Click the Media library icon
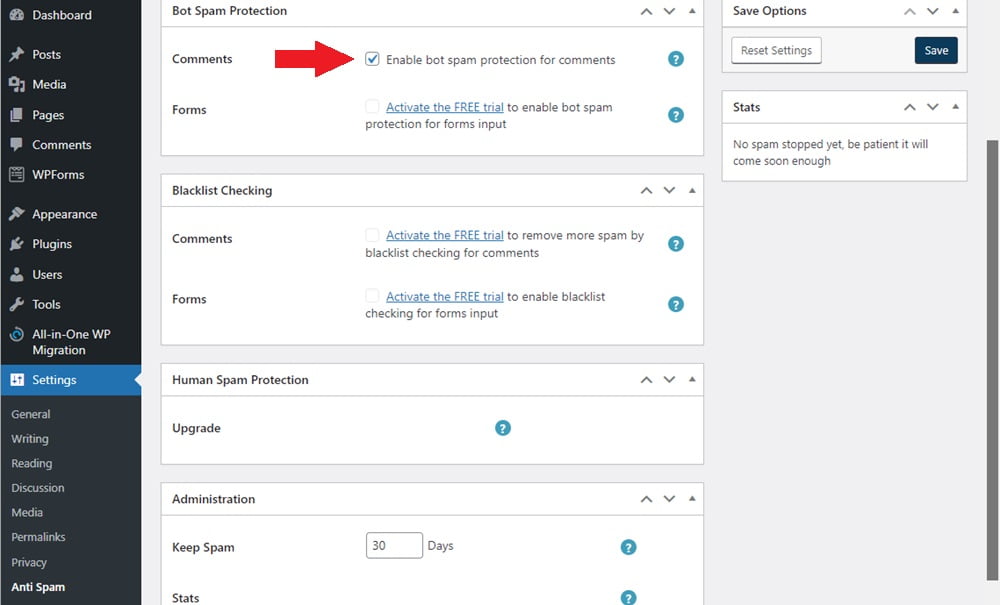The width and height of the screenshot is (1000, 605). 17,84
